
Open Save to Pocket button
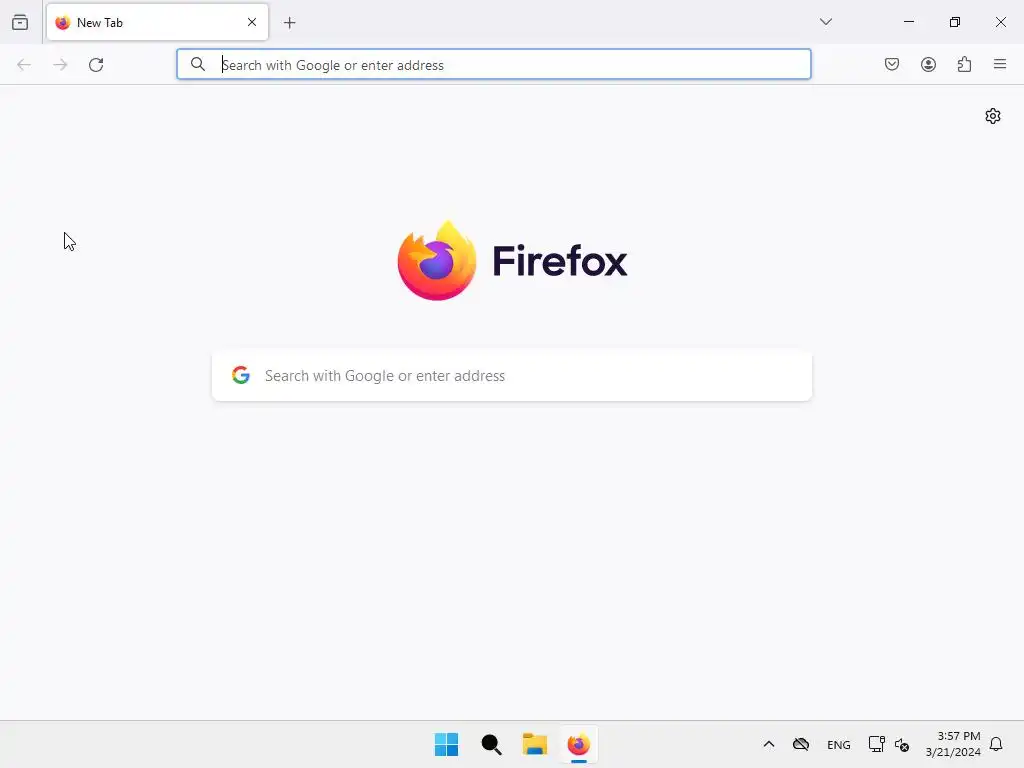892,64
